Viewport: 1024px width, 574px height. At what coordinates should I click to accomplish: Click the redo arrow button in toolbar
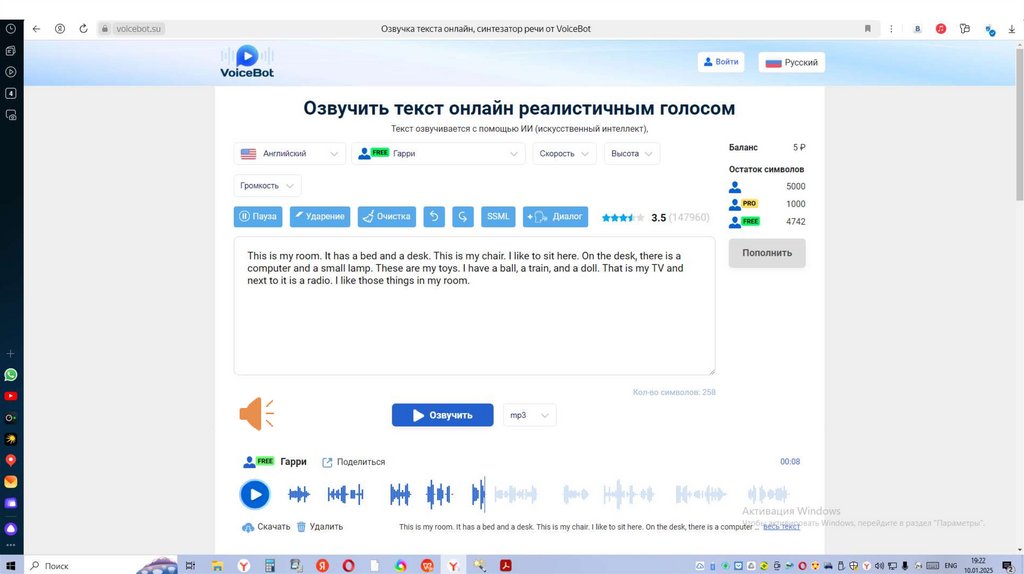462,217
